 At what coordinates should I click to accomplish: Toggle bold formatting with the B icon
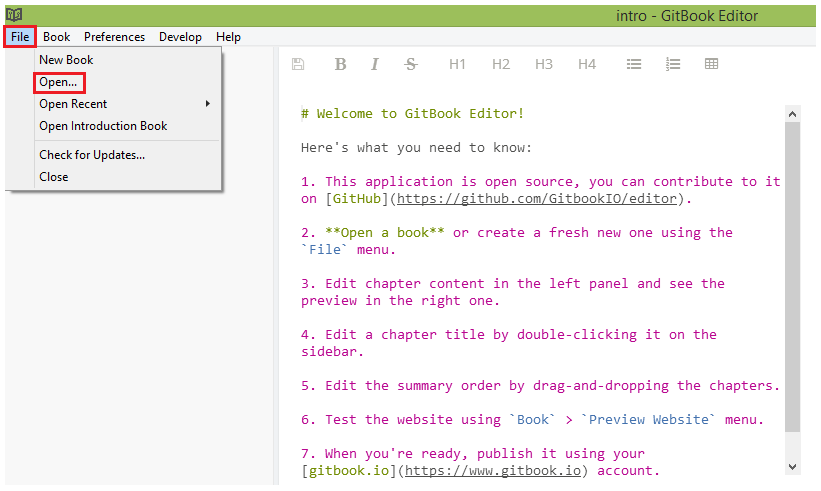pyautogui.click(x=340, y=64)
